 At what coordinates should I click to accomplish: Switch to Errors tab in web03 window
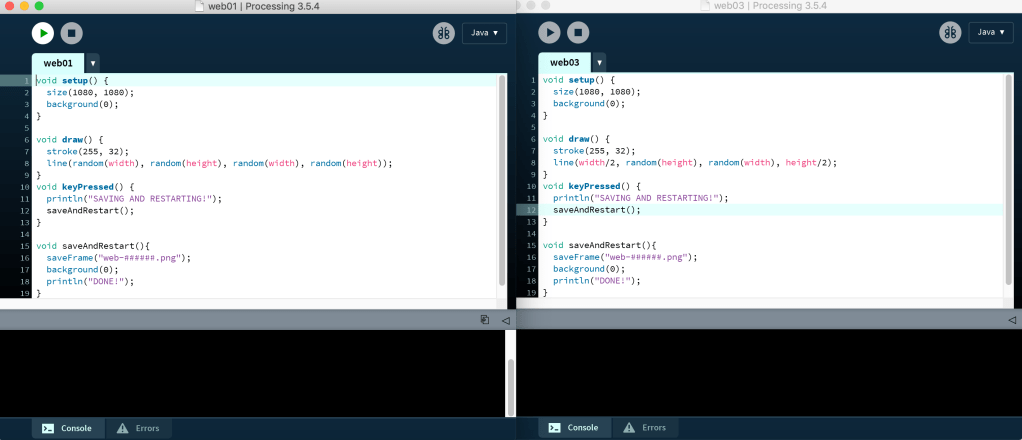[x=644, y=428]
